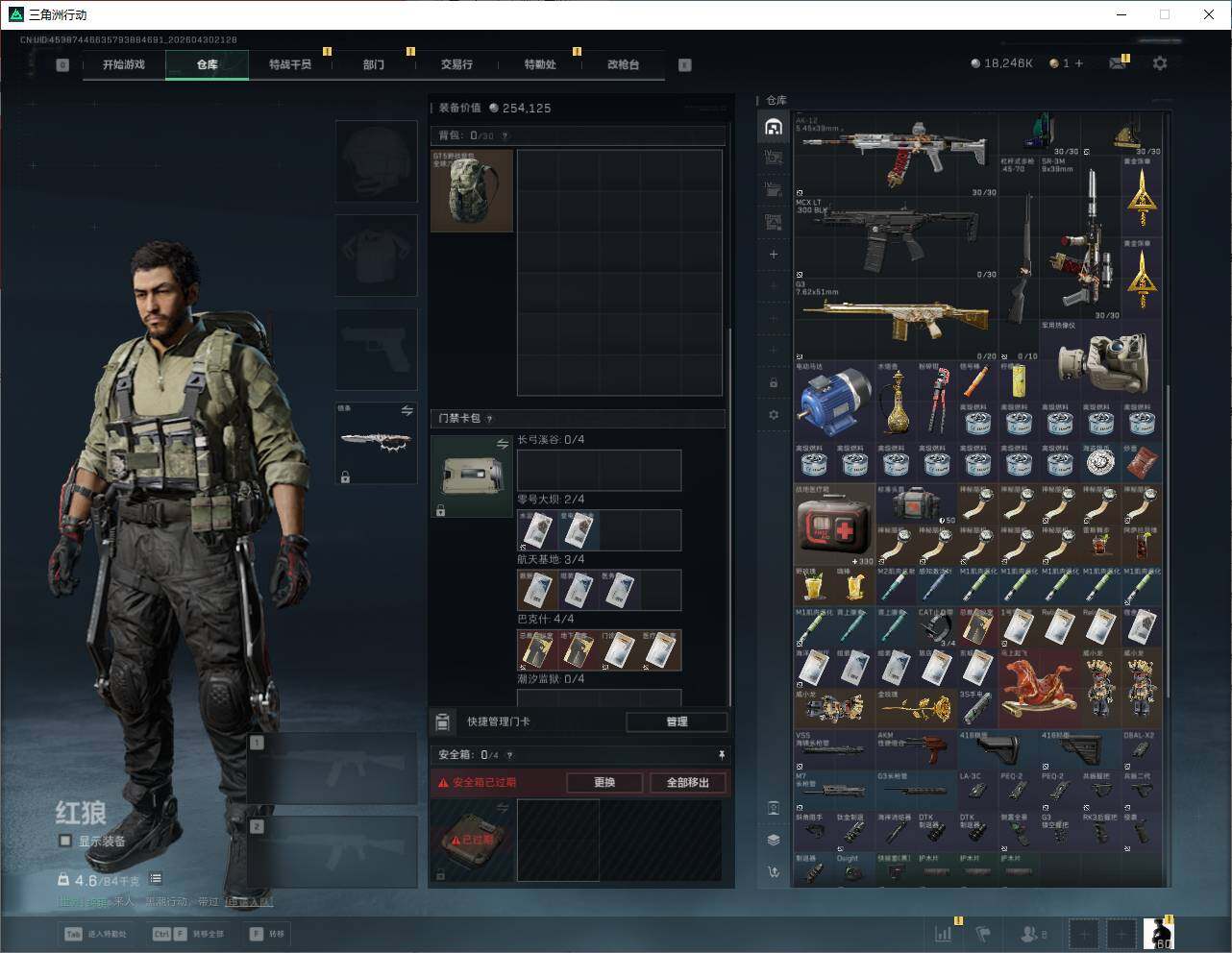The width and height of the screenshot is (1232, 953).
Task: Open the settings gear in top bar
Action: (x=1160, y=63)
